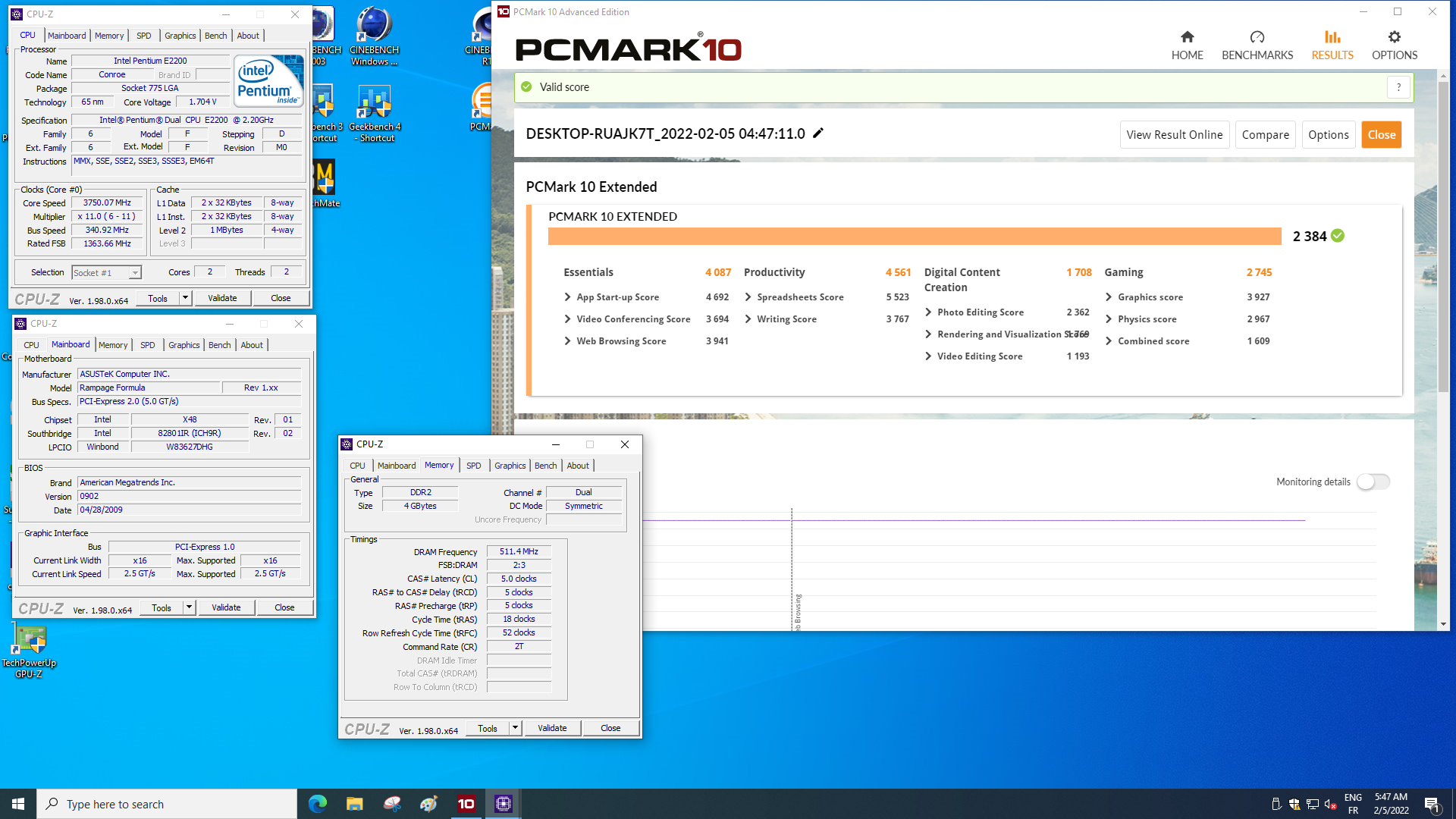The height and width of the screenshot is (819, 1456).
Task: Click Validate in Memory CPU-Z window
Action: tap(552, 728)
